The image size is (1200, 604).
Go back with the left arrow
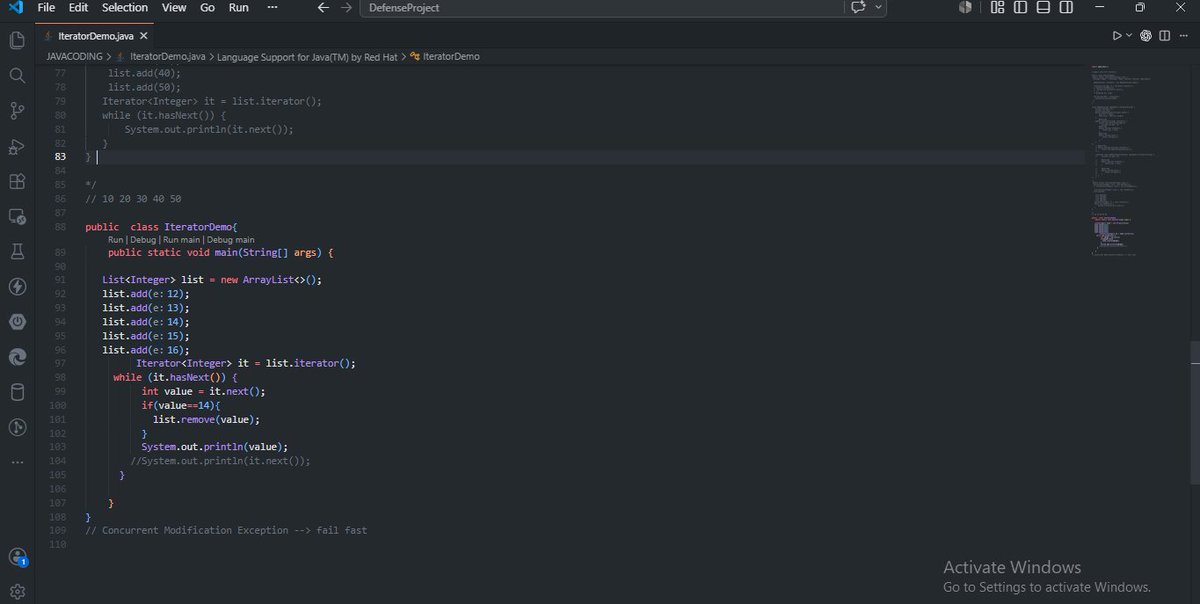[323, 8]
